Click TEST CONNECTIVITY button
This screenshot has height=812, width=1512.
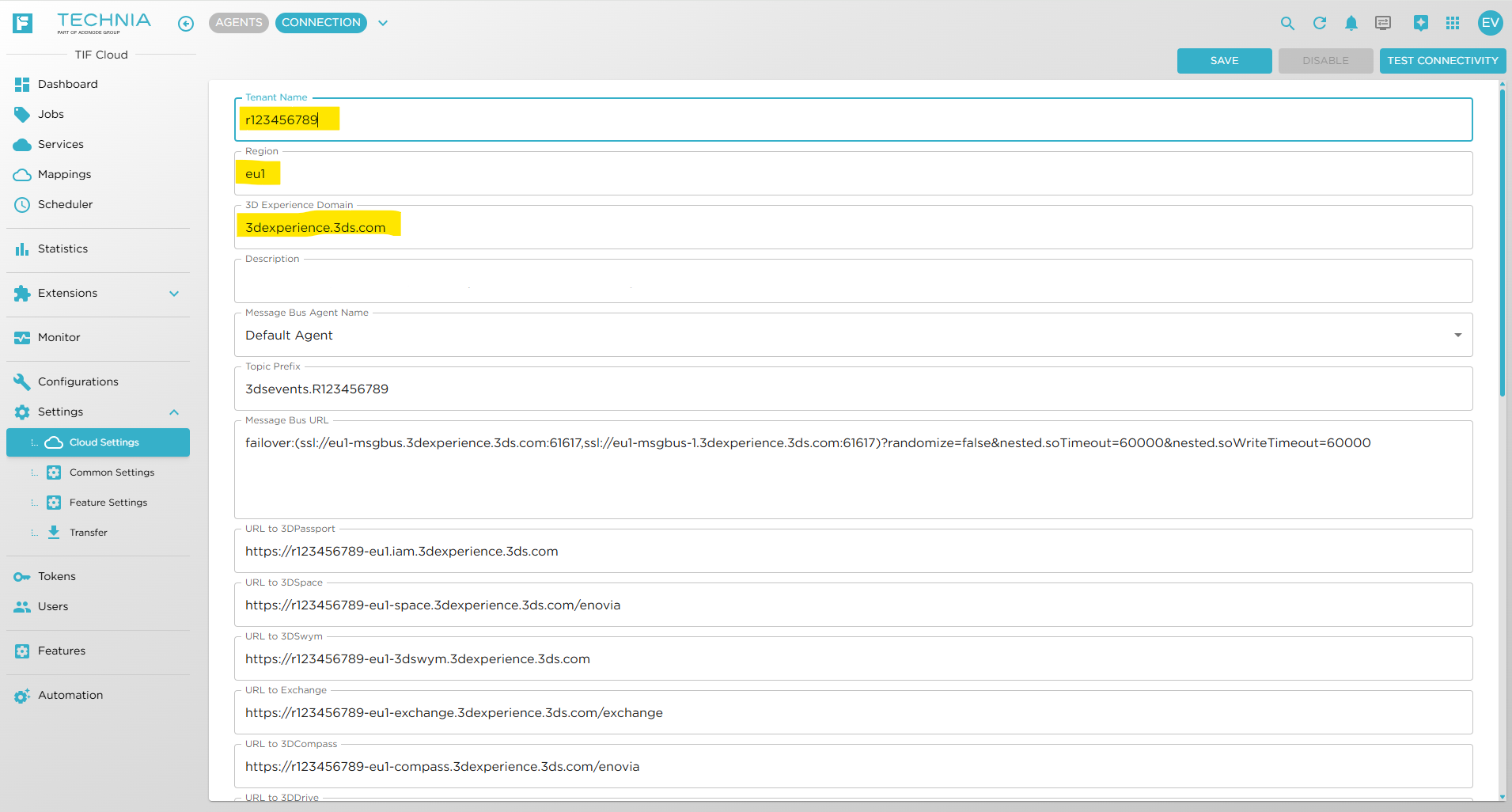coord(1442,61)
